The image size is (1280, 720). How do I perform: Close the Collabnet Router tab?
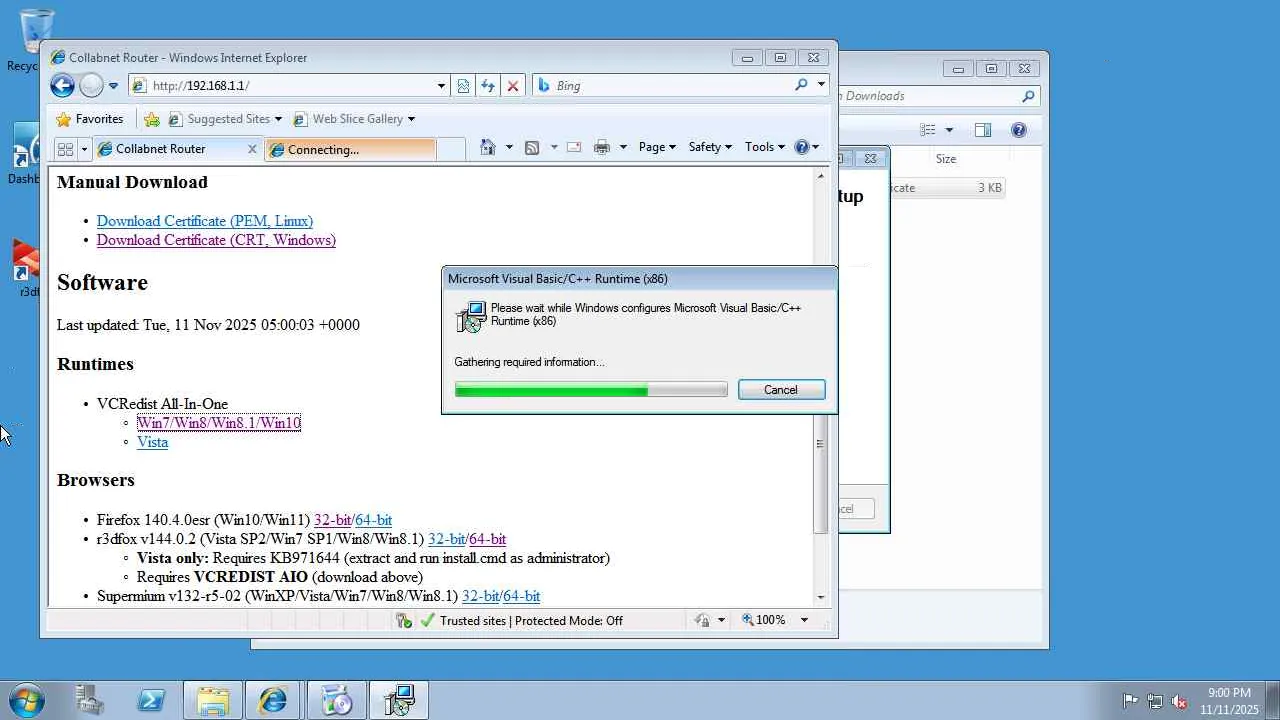click(252, 149)
